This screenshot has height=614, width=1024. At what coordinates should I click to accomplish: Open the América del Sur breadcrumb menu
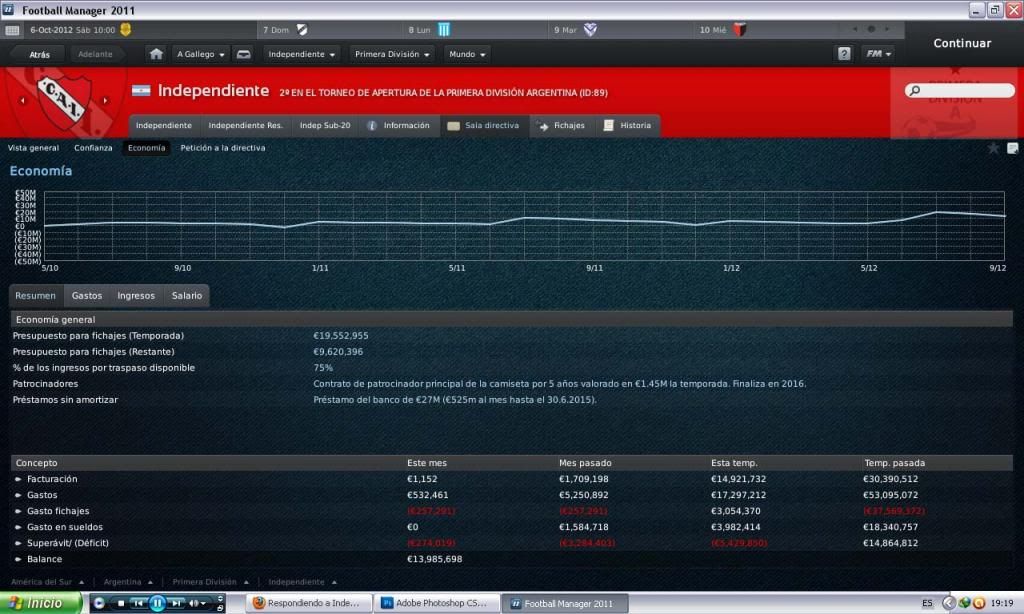coord(48,582)
